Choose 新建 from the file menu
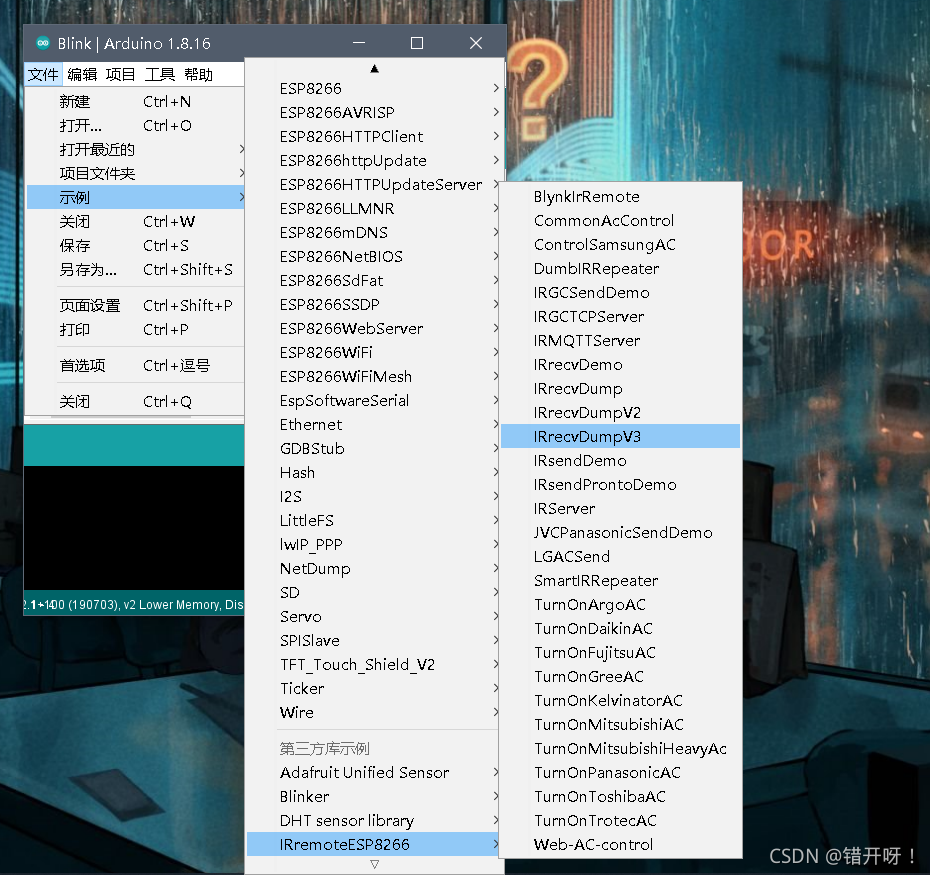 click(x=135, y=102)
